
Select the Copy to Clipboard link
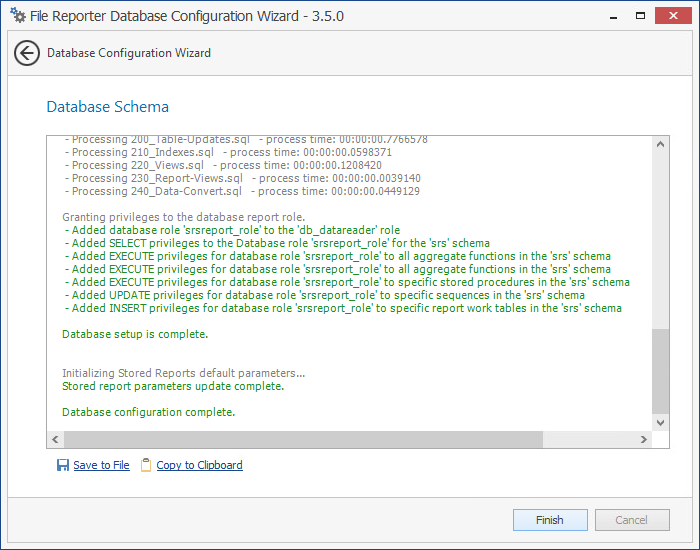(x=199, y=465)
